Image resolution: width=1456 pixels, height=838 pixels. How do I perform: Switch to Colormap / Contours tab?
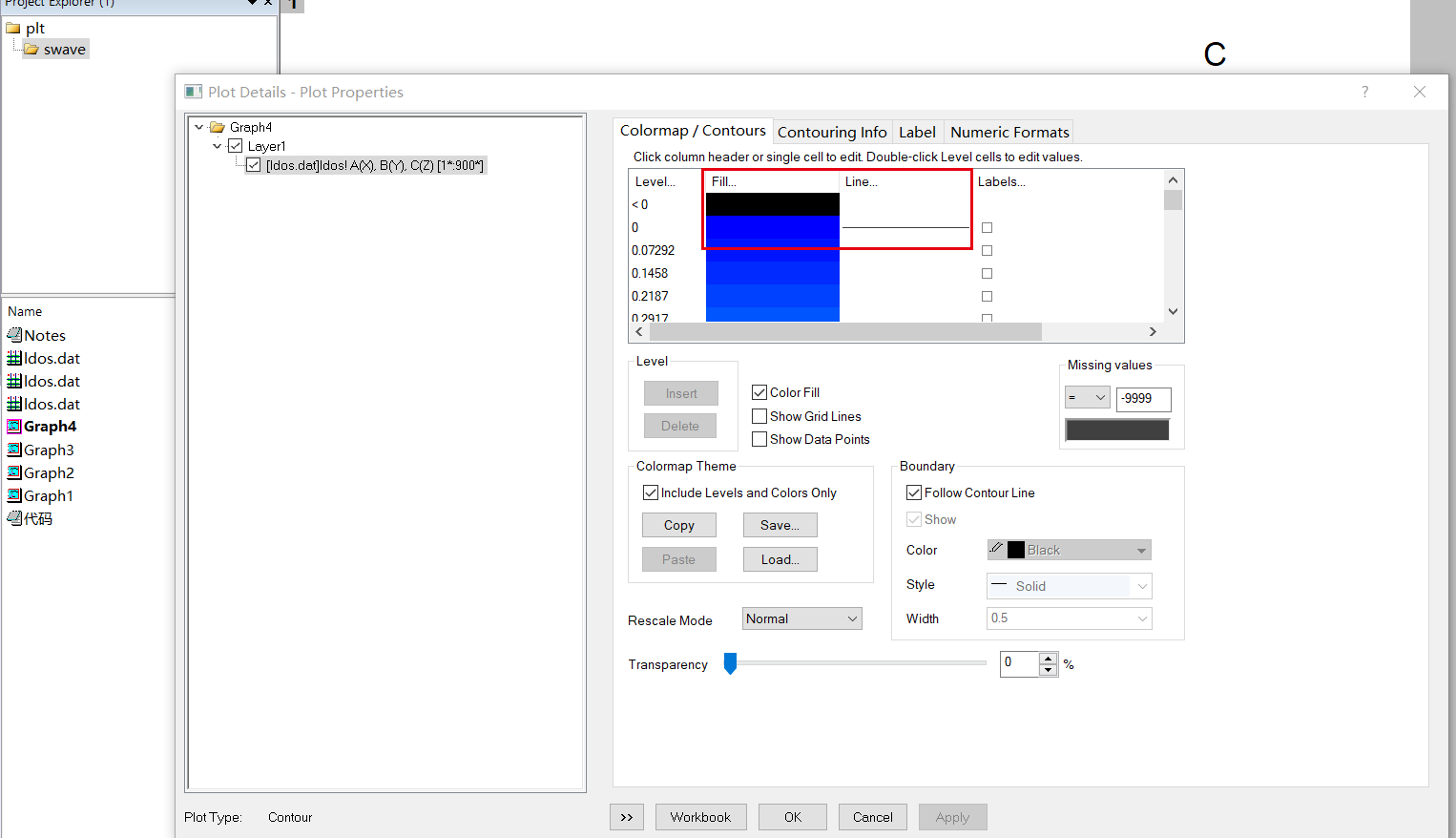[693, 131]
